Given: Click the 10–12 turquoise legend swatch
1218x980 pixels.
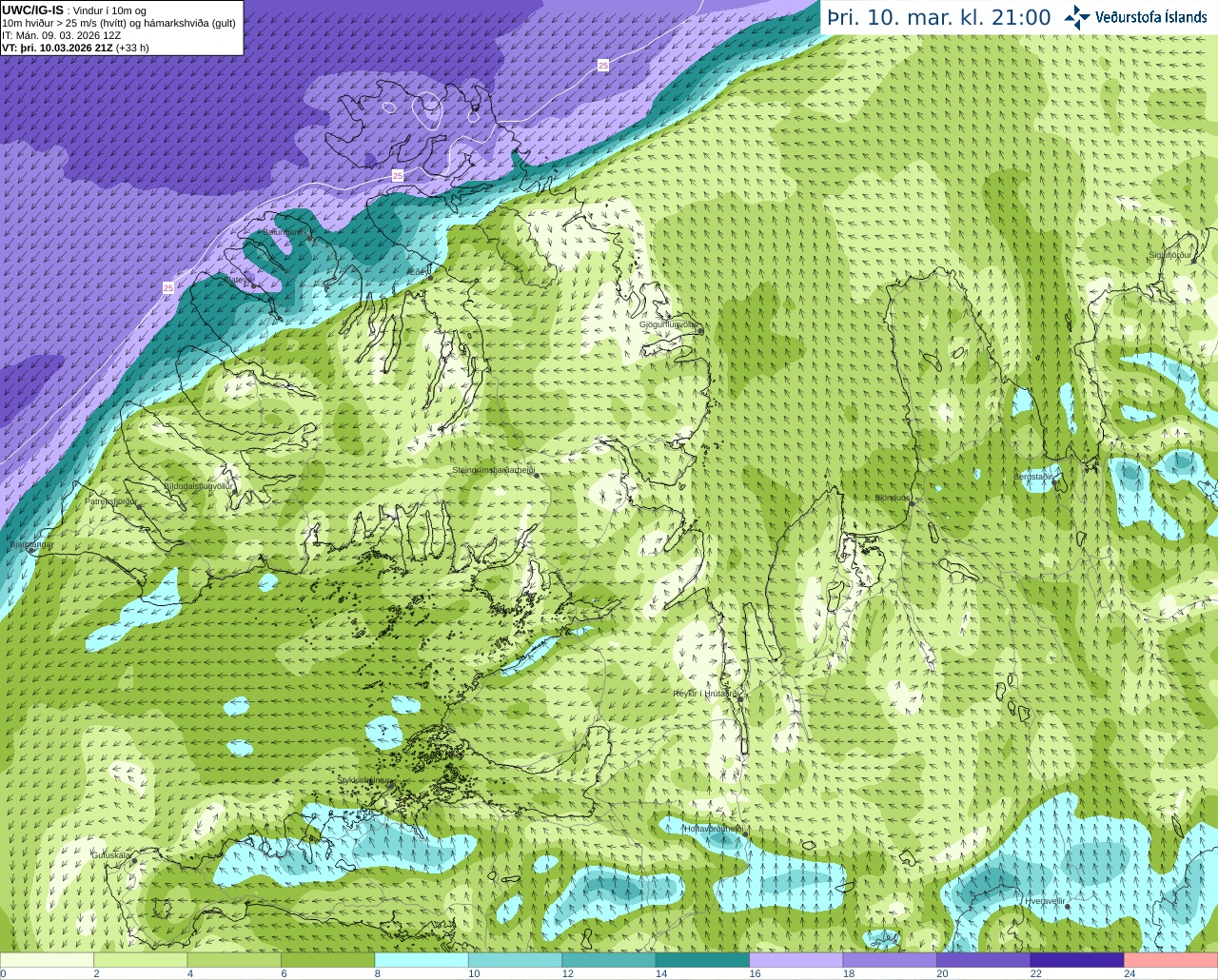Looking at the screenshot, I should [x=516, y=960].
